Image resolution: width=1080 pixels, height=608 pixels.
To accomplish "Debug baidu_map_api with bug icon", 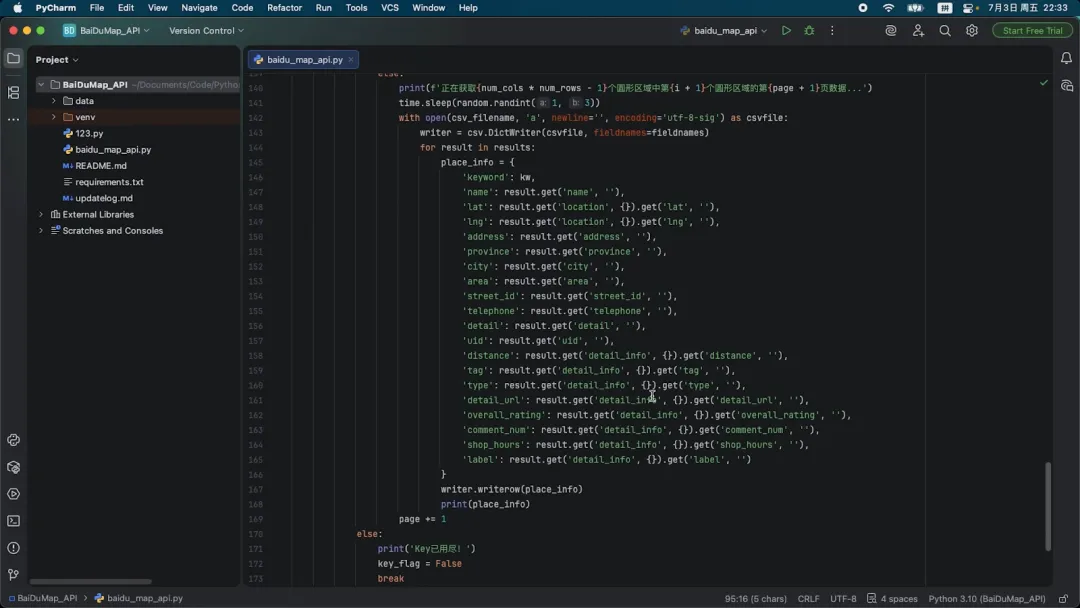I will (x=809, y=30).
